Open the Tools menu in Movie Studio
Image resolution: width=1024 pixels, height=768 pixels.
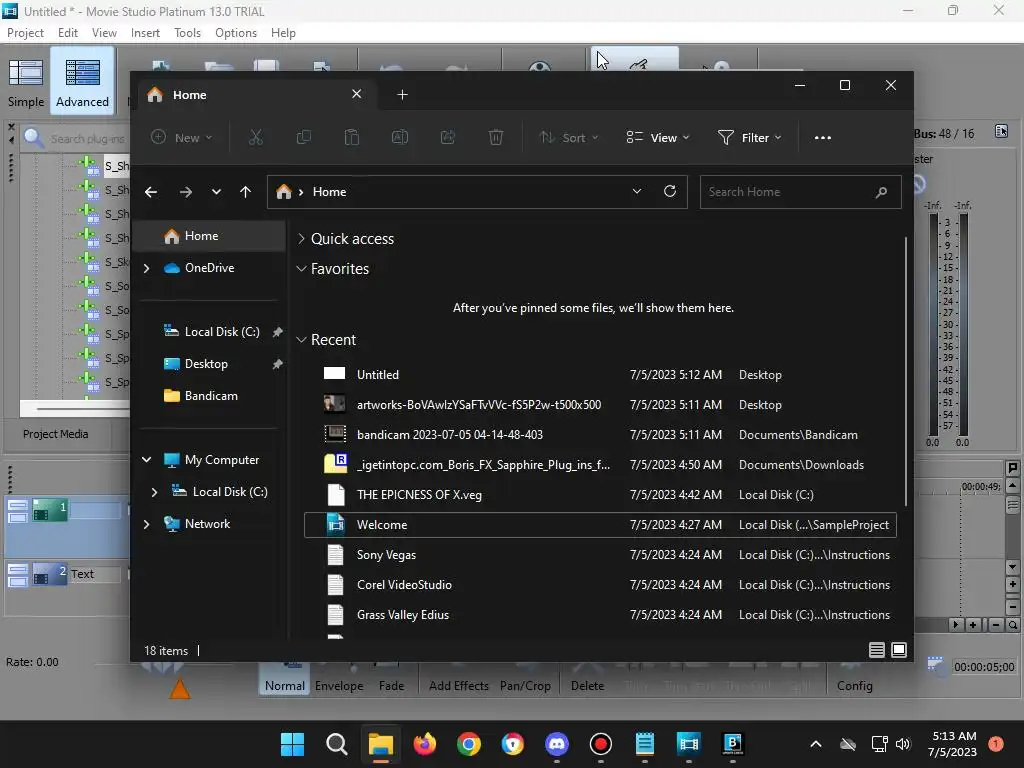click(x=187, y=33)
